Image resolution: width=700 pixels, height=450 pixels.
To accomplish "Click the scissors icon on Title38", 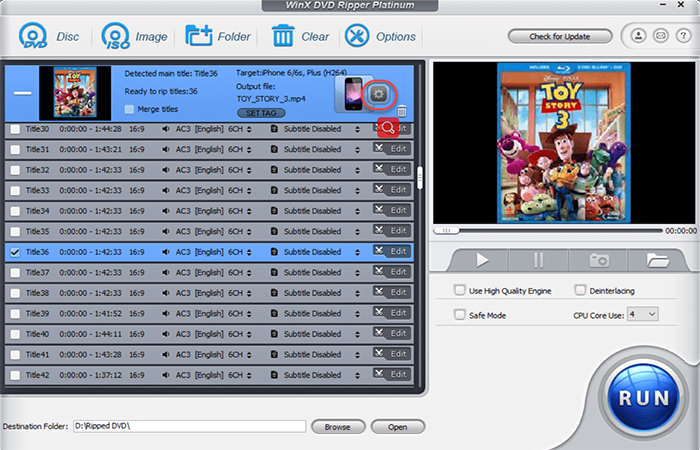I will pyautogui.click(x=379, y=292).
